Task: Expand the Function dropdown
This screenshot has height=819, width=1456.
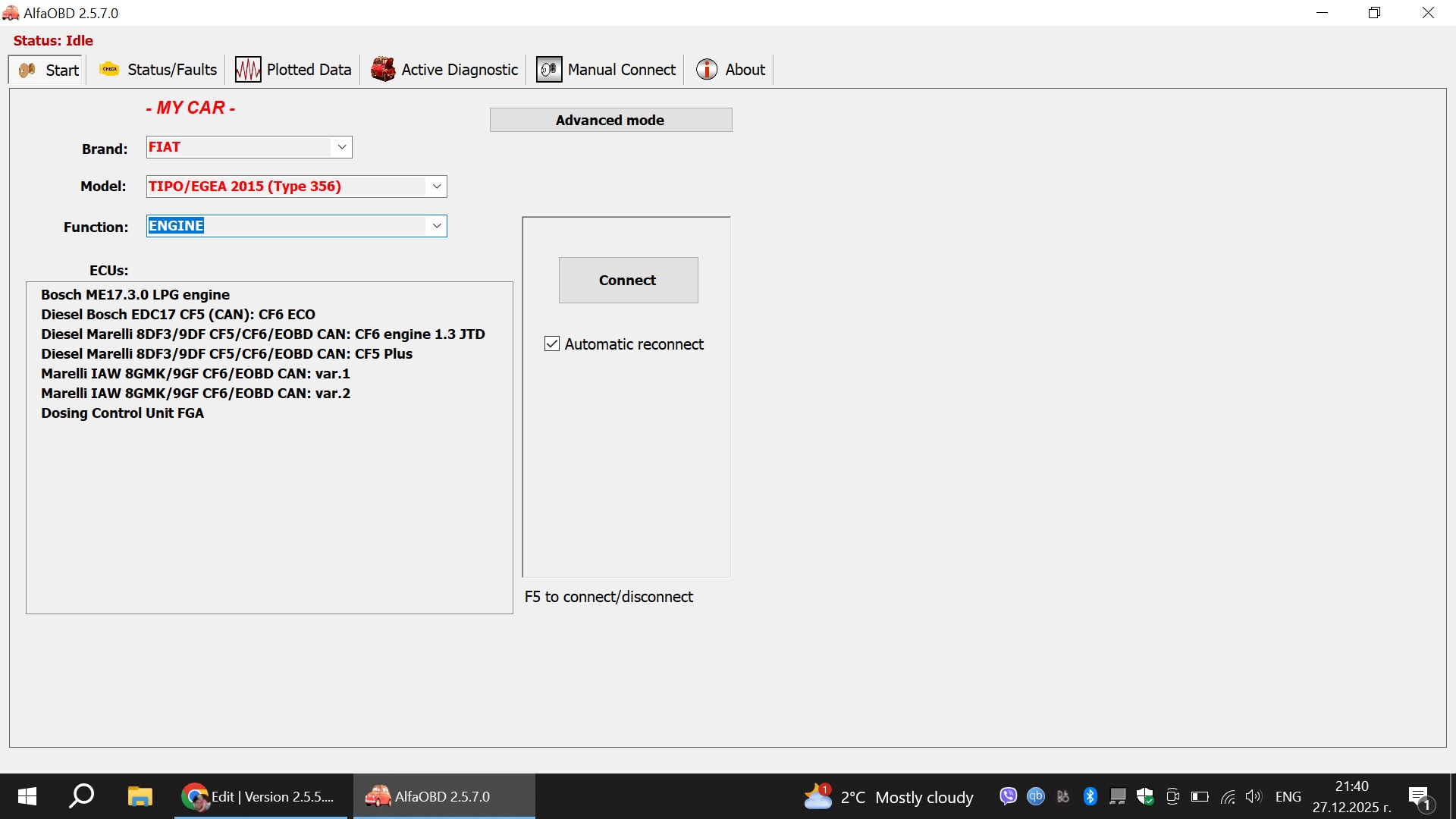Action: (437, 225)
